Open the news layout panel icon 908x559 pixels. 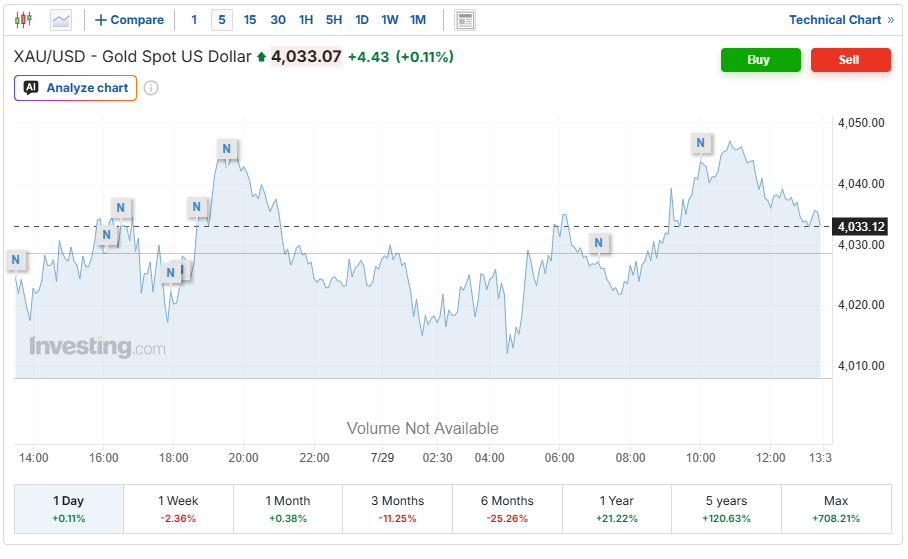coord(464,20)
